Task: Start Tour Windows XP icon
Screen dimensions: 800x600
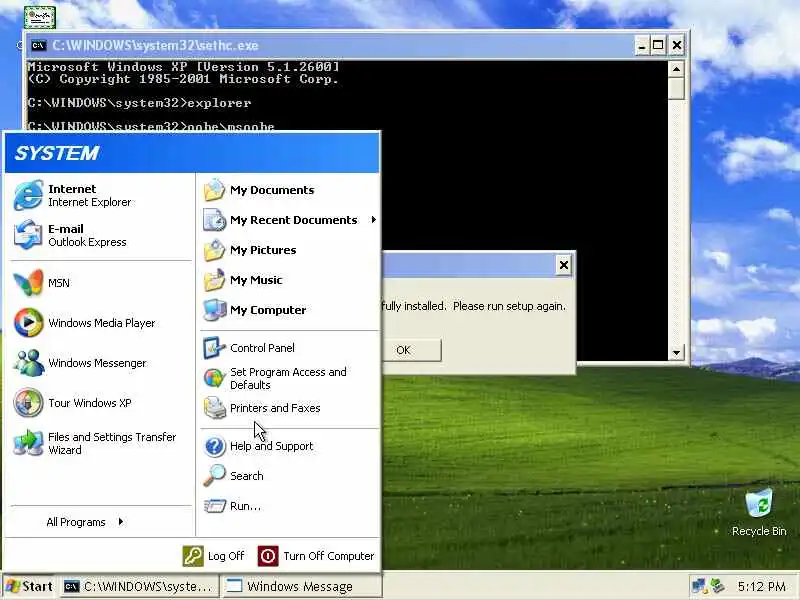Action: [28, 403]
